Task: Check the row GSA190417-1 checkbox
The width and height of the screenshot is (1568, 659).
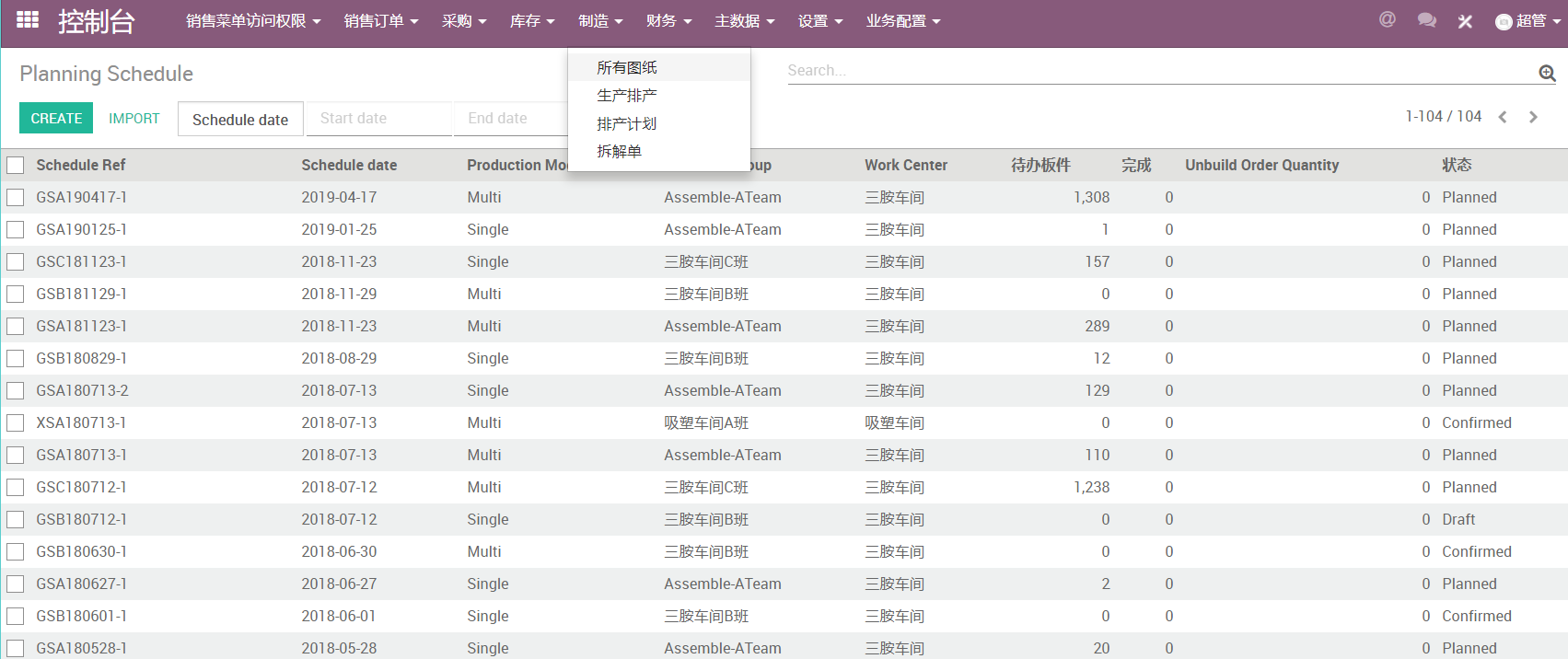Action: (16, 197)
